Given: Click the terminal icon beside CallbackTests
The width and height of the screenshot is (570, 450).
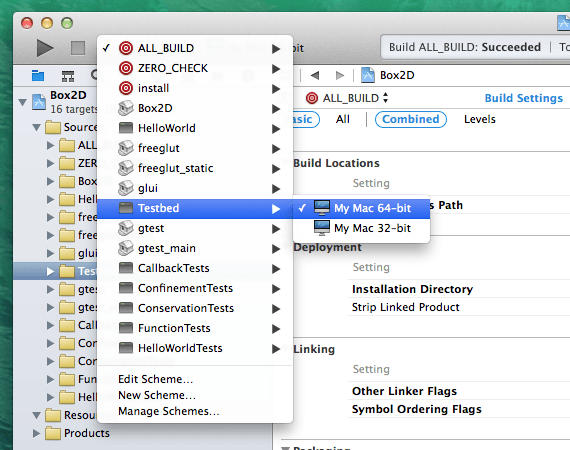Looking at the screenshot, I should [x=126, y=268].
